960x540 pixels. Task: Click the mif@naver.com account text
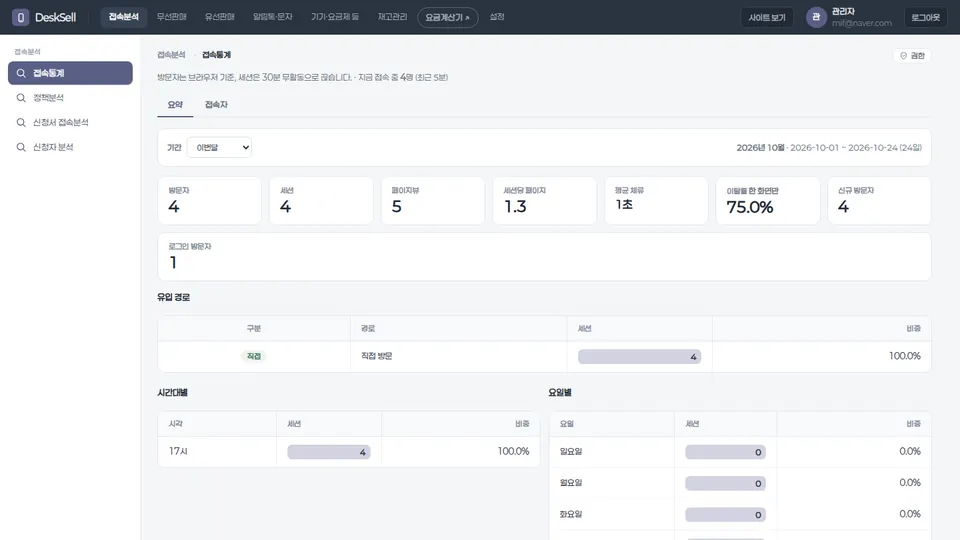click(x=861, y=23)
